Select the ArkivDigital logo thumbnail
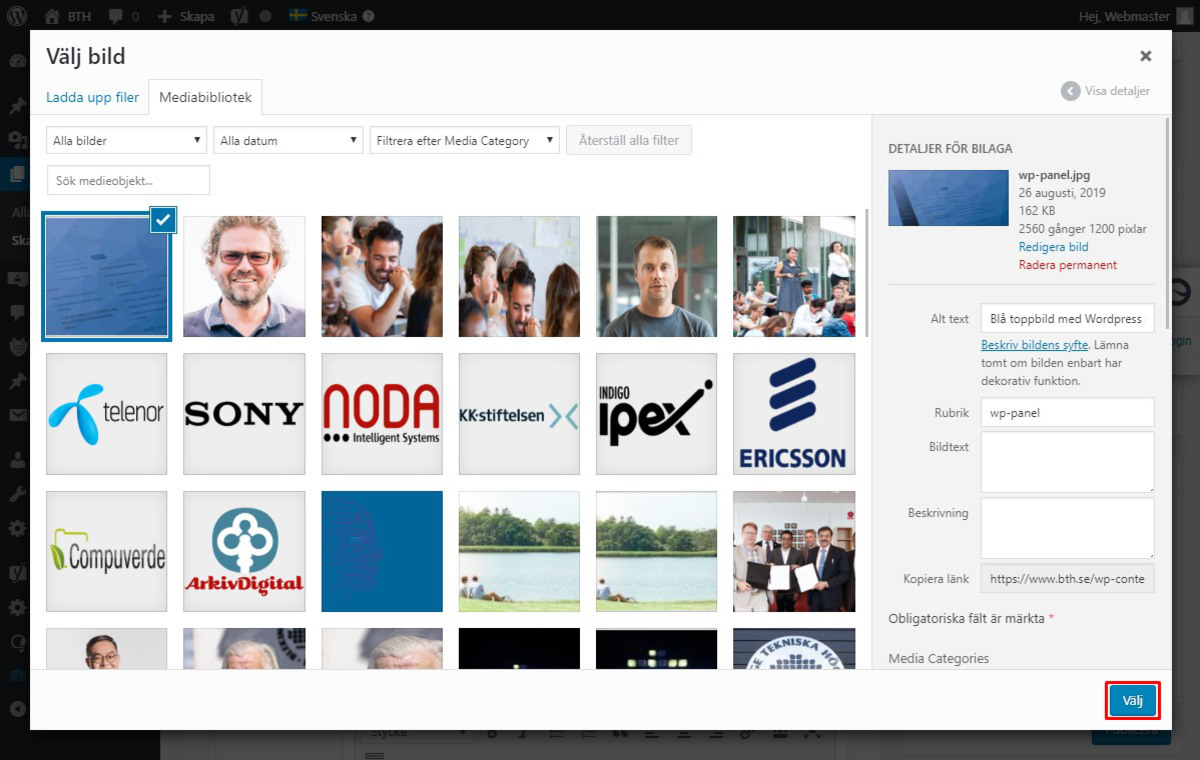1200x760 pixels. (x=244, y=551)
